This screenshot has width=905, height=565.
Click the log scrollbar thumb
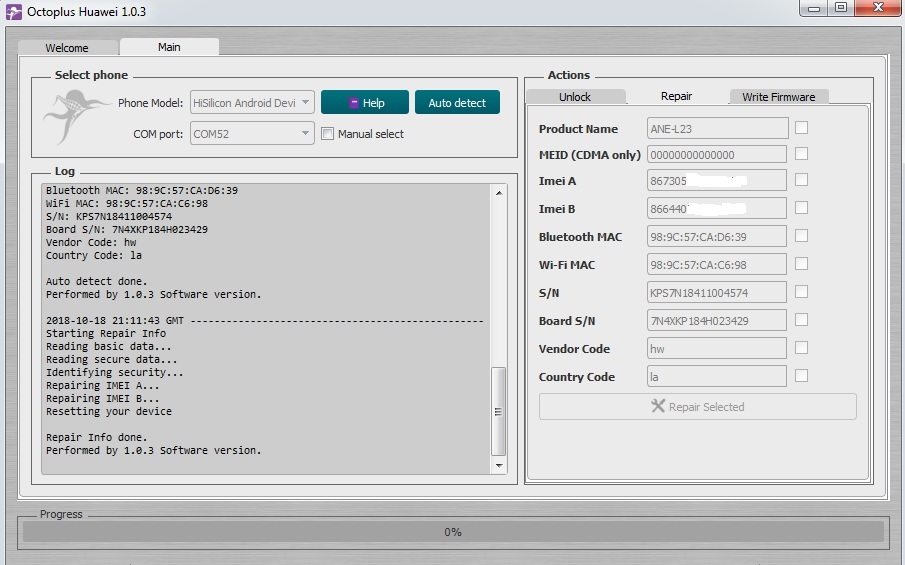498,411
